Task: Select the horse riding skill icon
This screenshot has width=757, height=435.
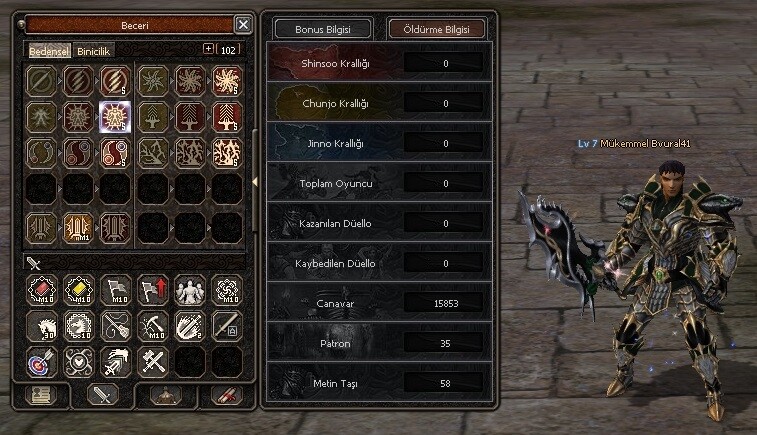Action: [42, 326]
